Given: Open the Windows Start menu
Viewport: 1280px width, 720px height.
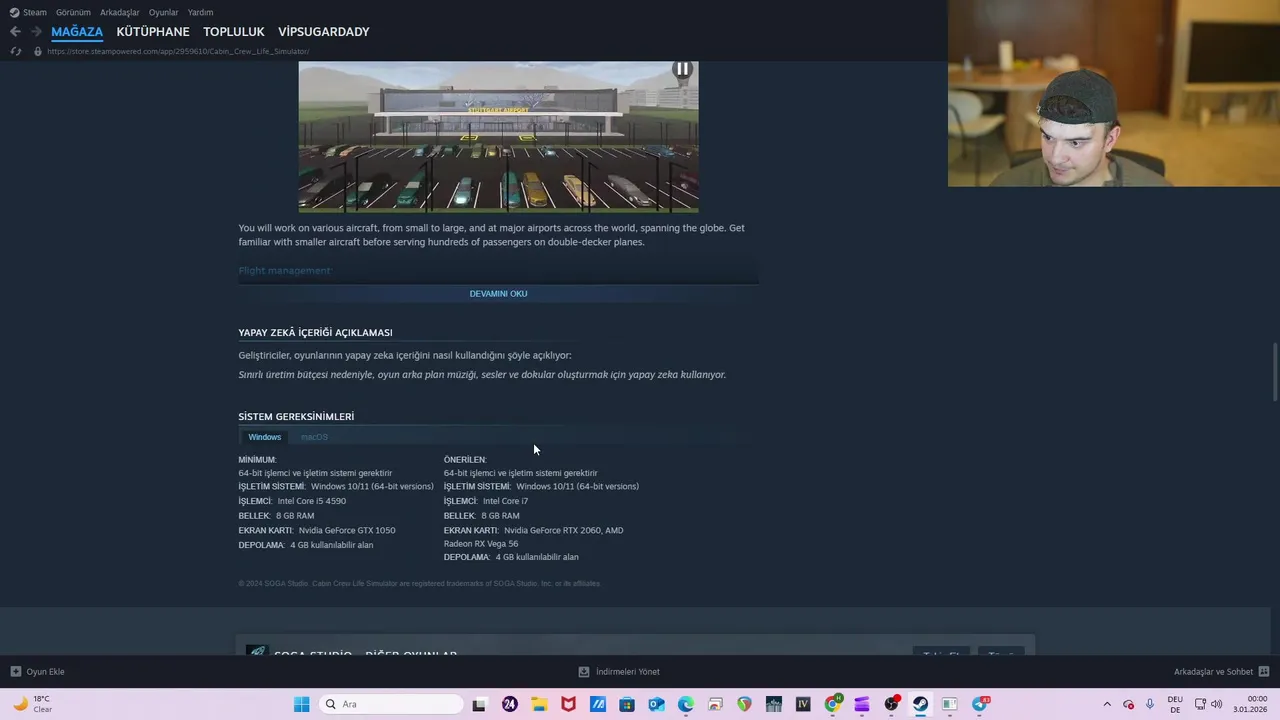Looking at the screenshot, I should [x=301, y=704].
